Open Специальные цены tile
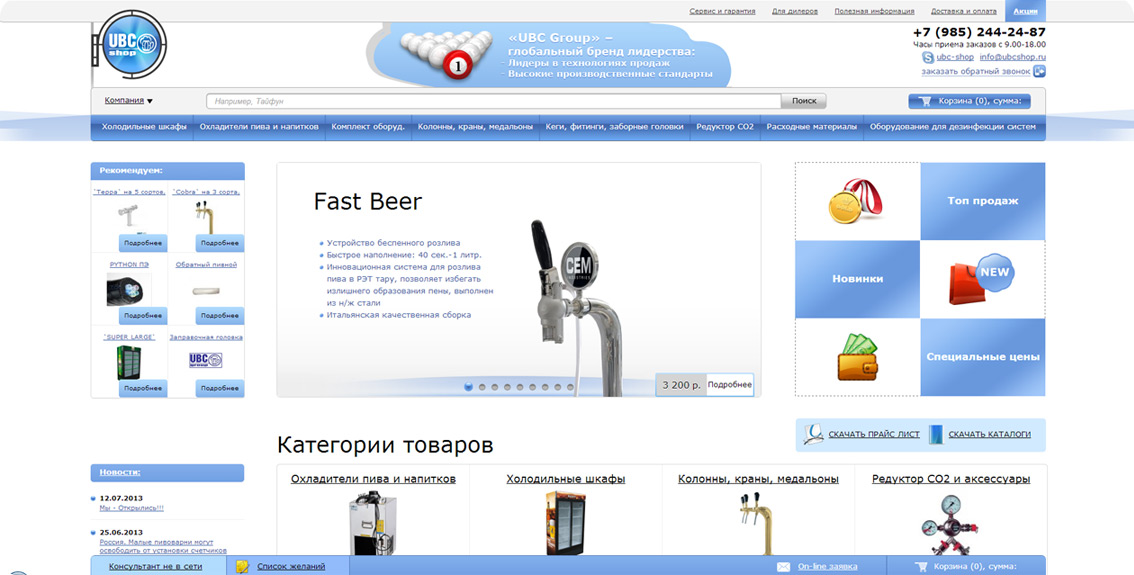 click(x=983, y=357)
